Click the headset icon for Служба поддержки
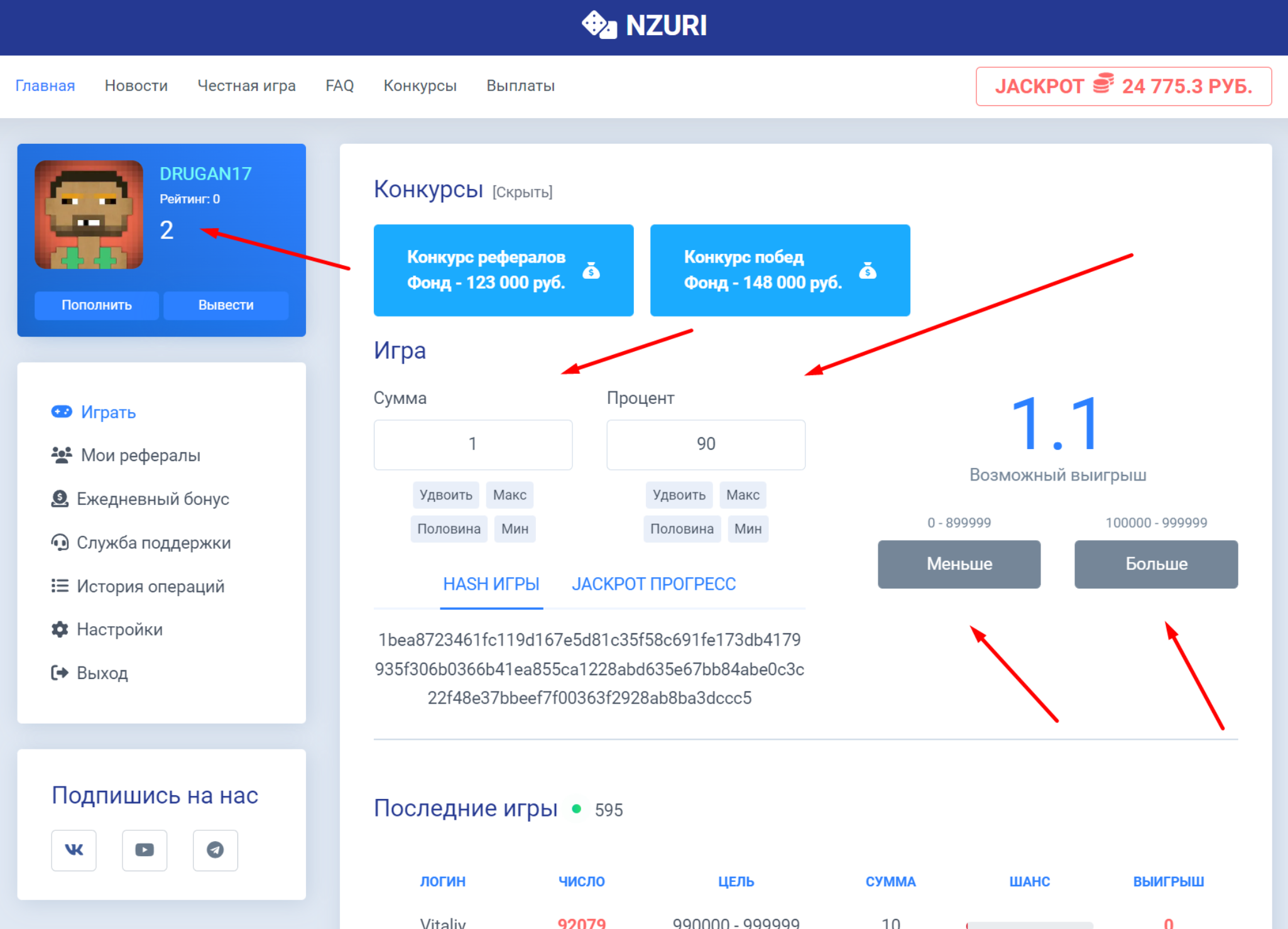Image resolution: width=1288 pixels, height=929 pixels. (x=60, y=542)
